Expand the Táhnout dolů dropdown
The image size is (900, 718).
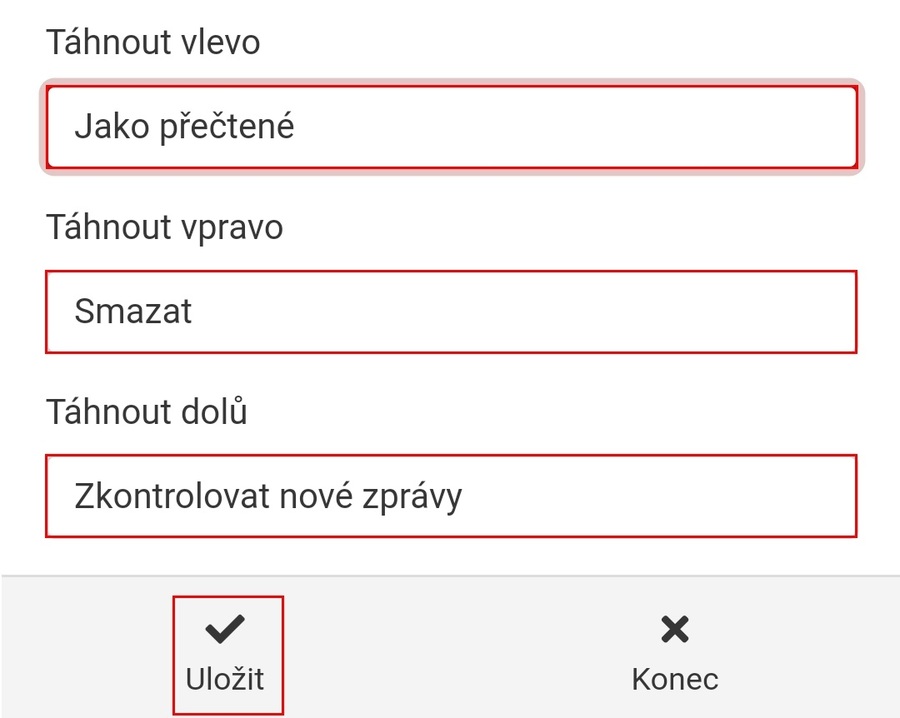click(451, 496)
